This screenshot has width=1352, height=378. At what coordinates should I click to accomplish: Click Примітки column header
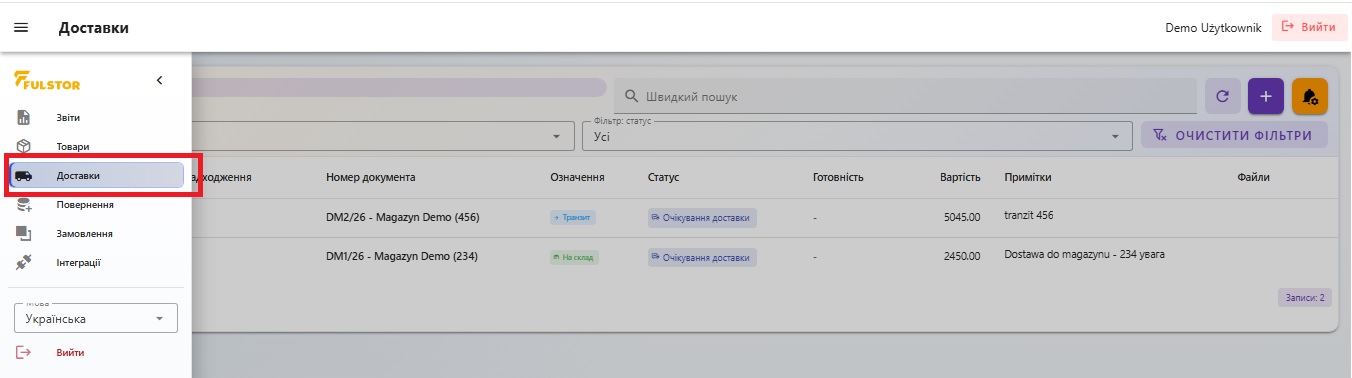coord(1028,178)
